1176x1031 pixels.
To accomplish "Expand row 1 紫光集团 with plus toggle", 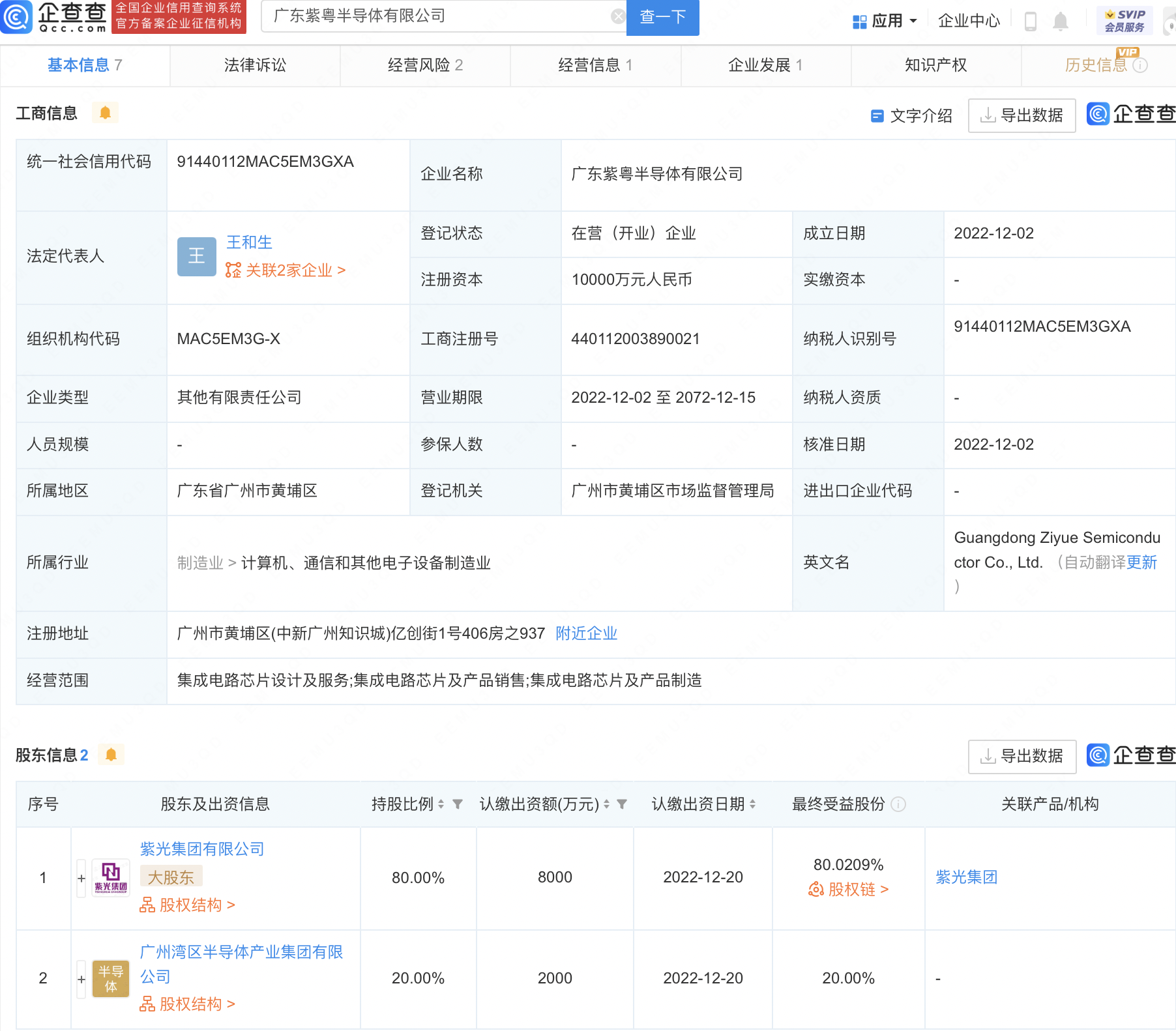I will pos(81,879).
